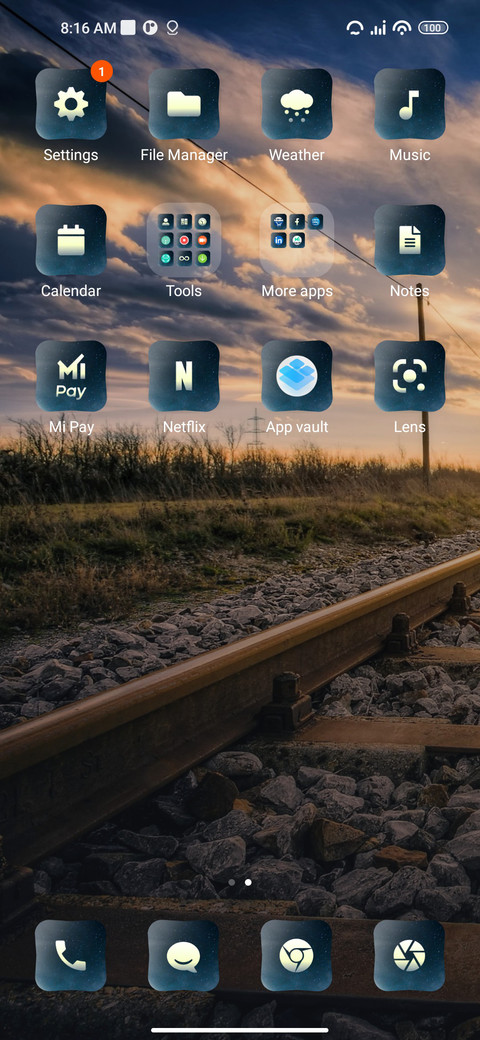Launch Netflix
The width and height of the screenshot is (480, 1040).
(x=184, y=376)
